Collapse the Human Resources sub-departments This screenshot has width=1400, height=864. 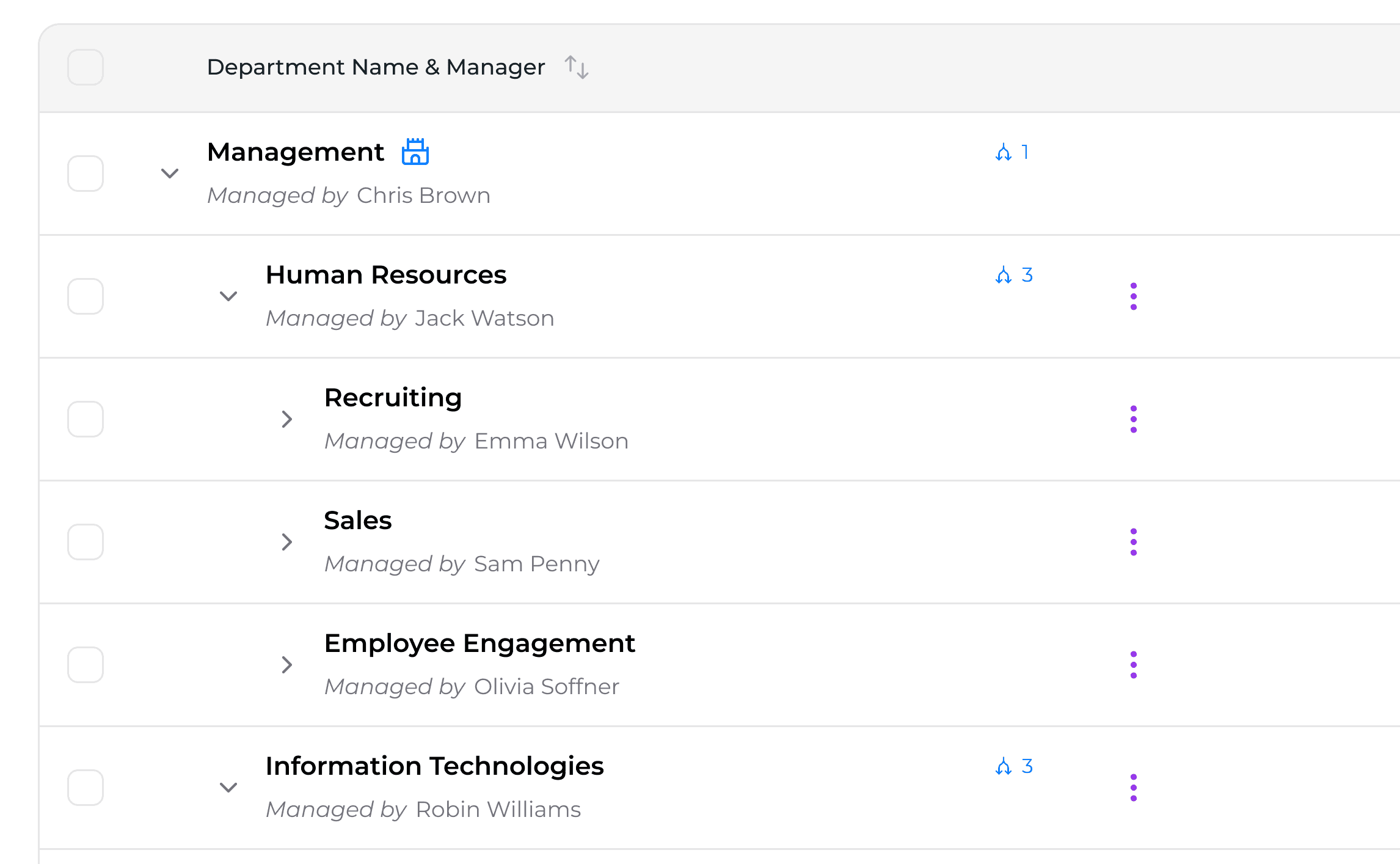(x=228, y=296)
